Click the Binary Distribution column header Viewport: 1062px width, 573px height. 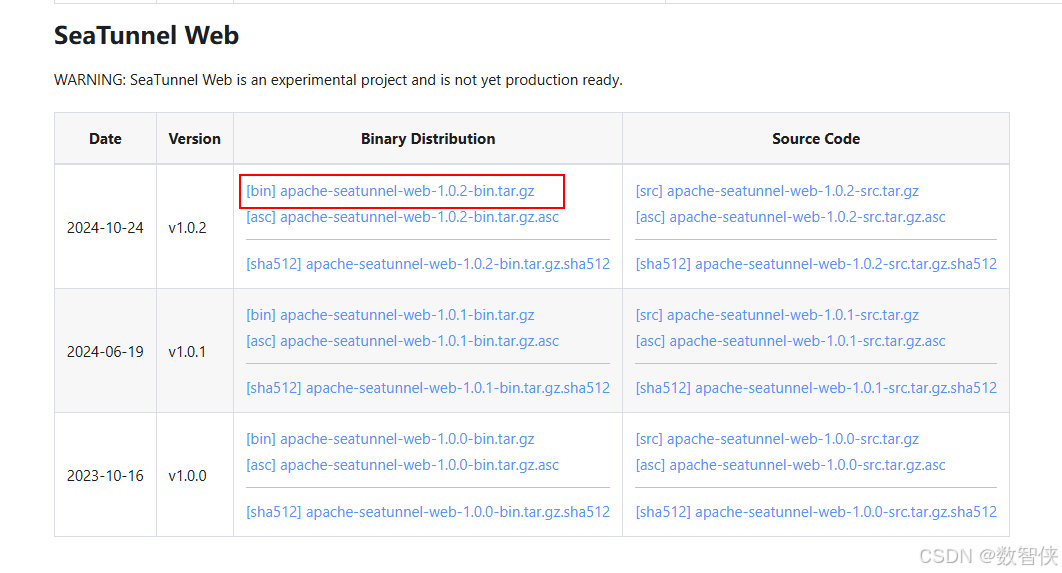coord(428,139)
